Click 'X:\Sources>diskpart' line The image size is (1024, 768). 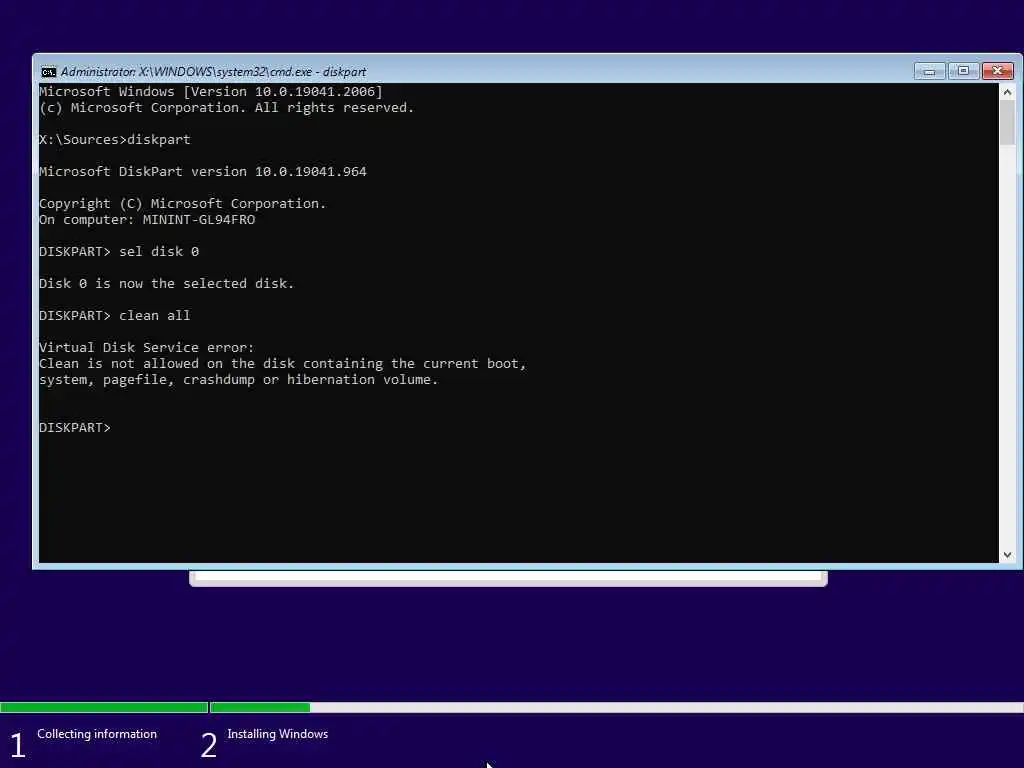(x=115, y=140)
